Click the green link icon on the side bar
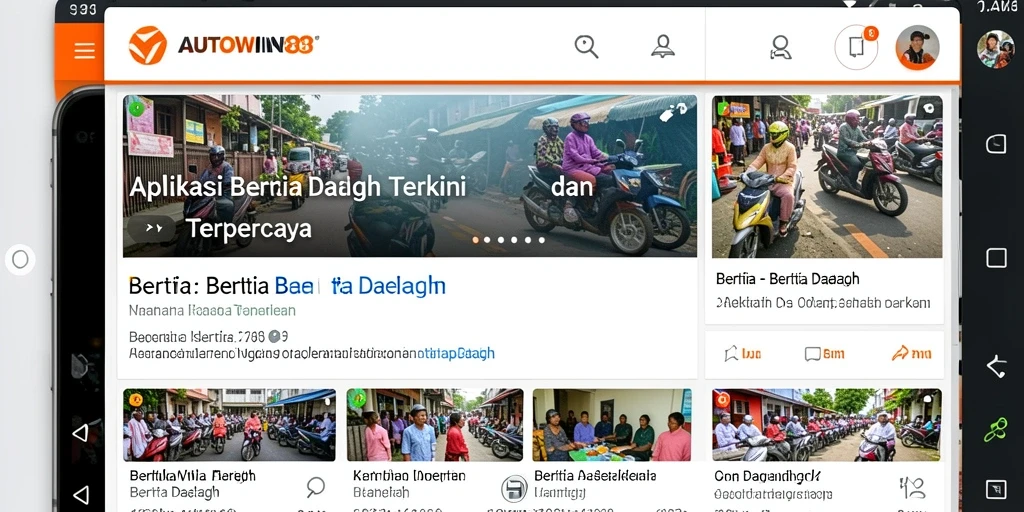Image resolution: width=1024 pixels, height=512 pixels. [996, 430]
